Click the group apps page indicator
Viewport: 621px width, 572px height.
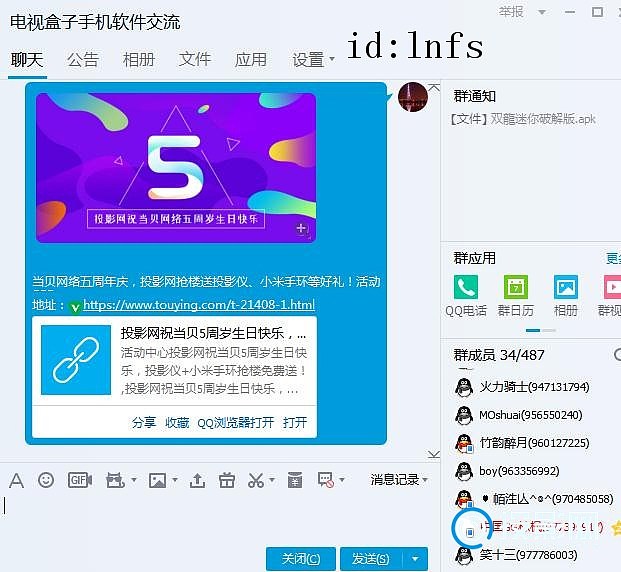pyautogui.click(x=541, y=330)
